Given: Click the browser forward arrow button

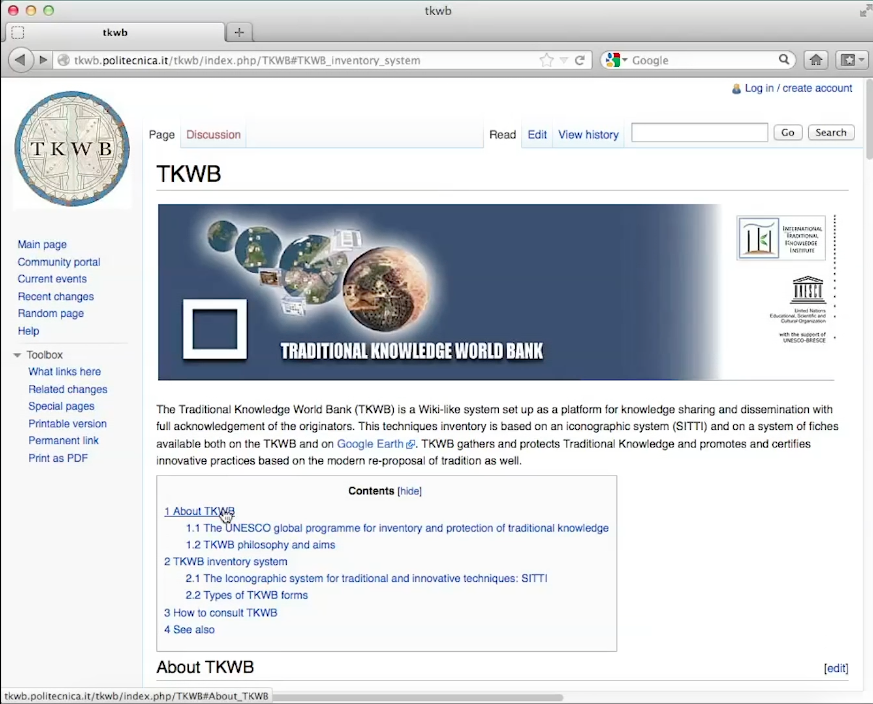Looking at the screenshot, I should point(43,60).
